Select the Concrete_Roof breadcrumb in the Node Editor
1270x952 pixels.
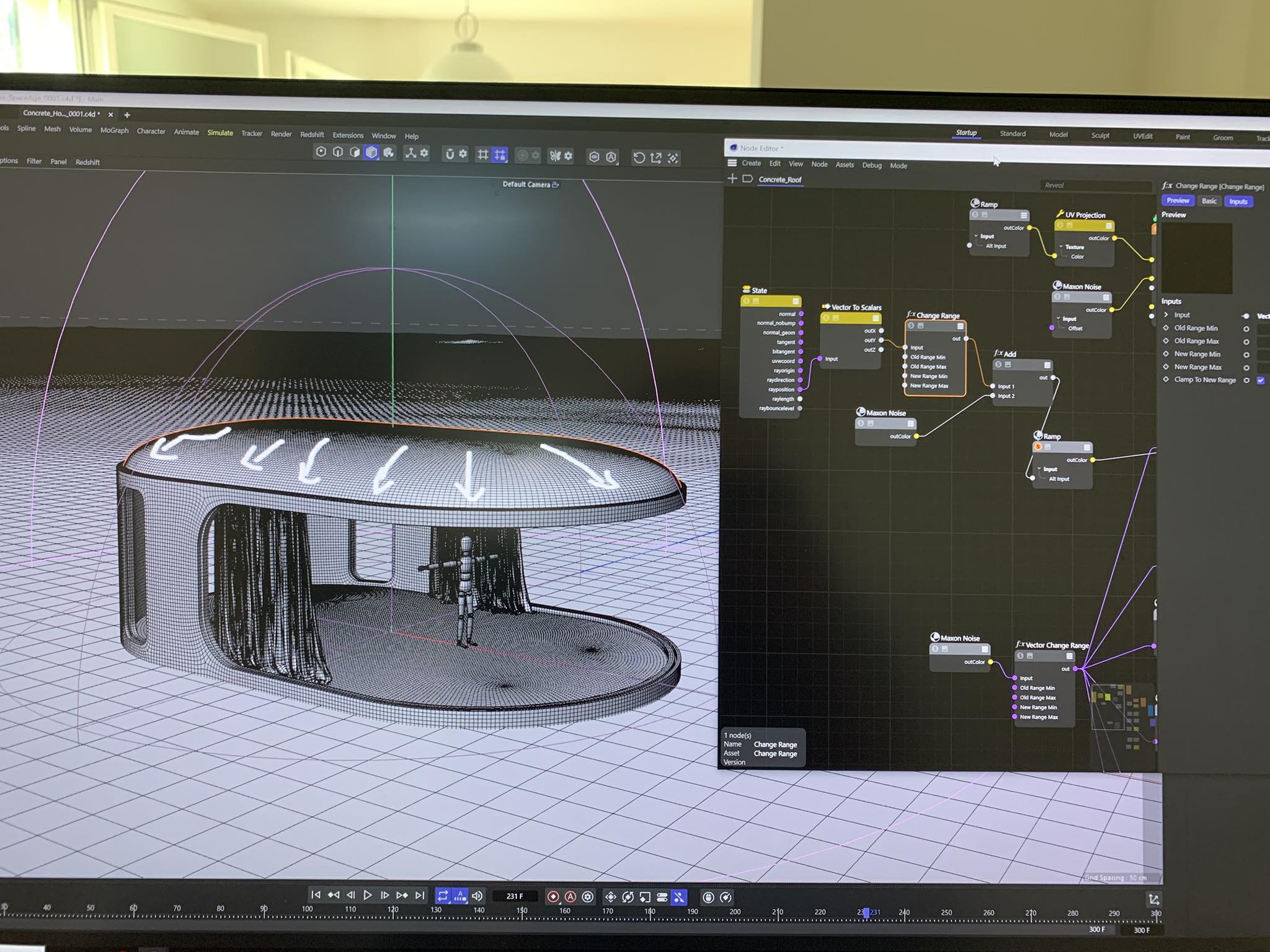click(x=780, y=180)
